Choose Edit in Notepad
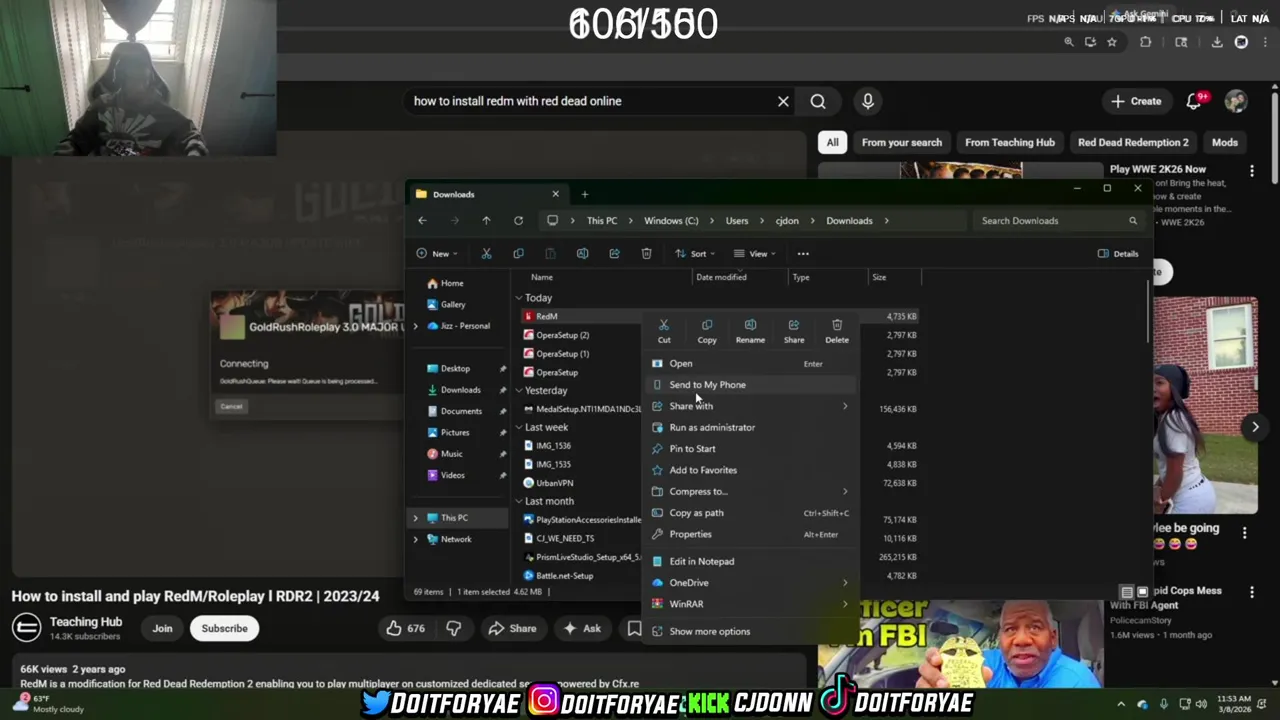1280x720 pixels. click(x=749, y=562)
